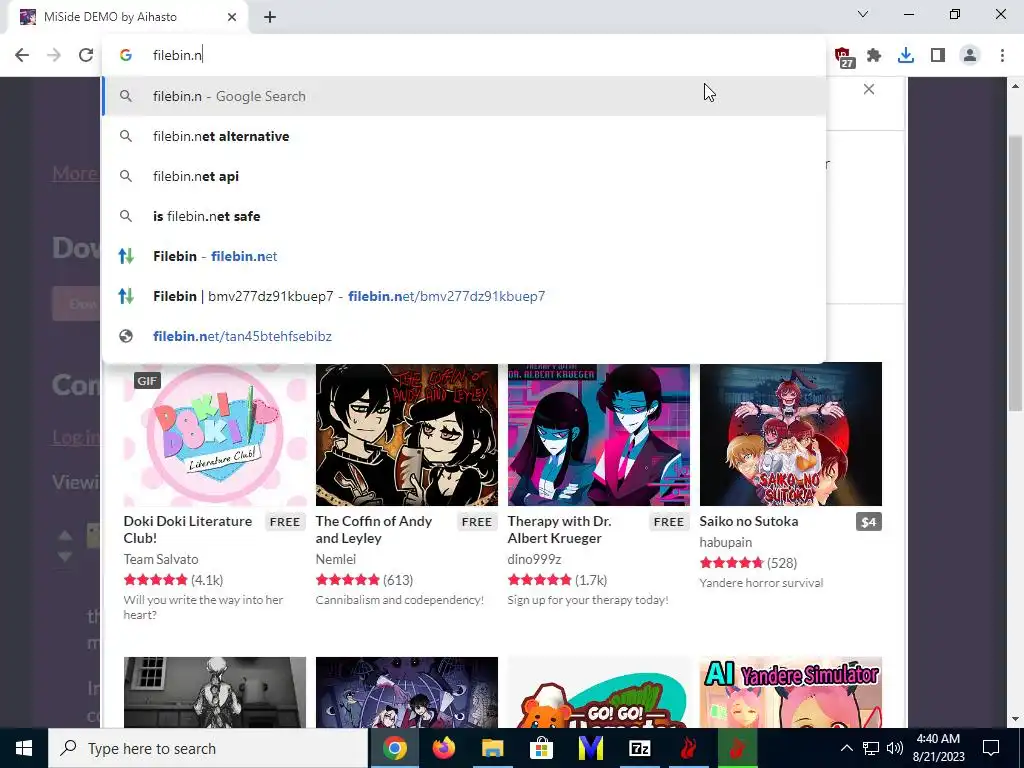Open File Explorer from the taskbar
The width and height of the screenshot is (1024, 768).
[493, 748]
